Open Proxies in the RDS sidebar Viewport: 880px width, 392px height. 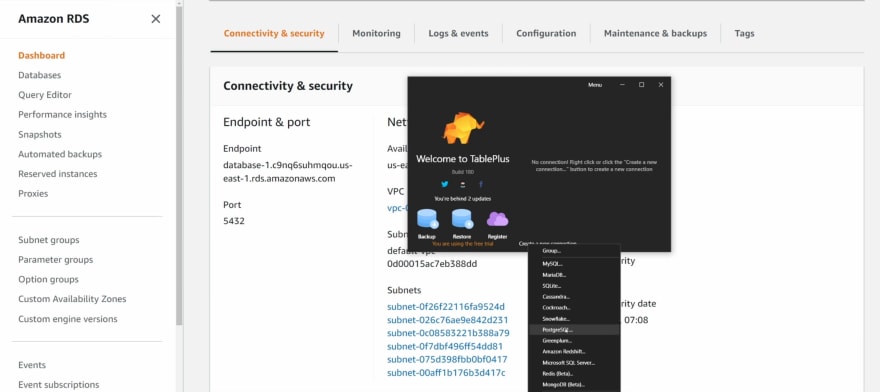(x=33, y=194)
